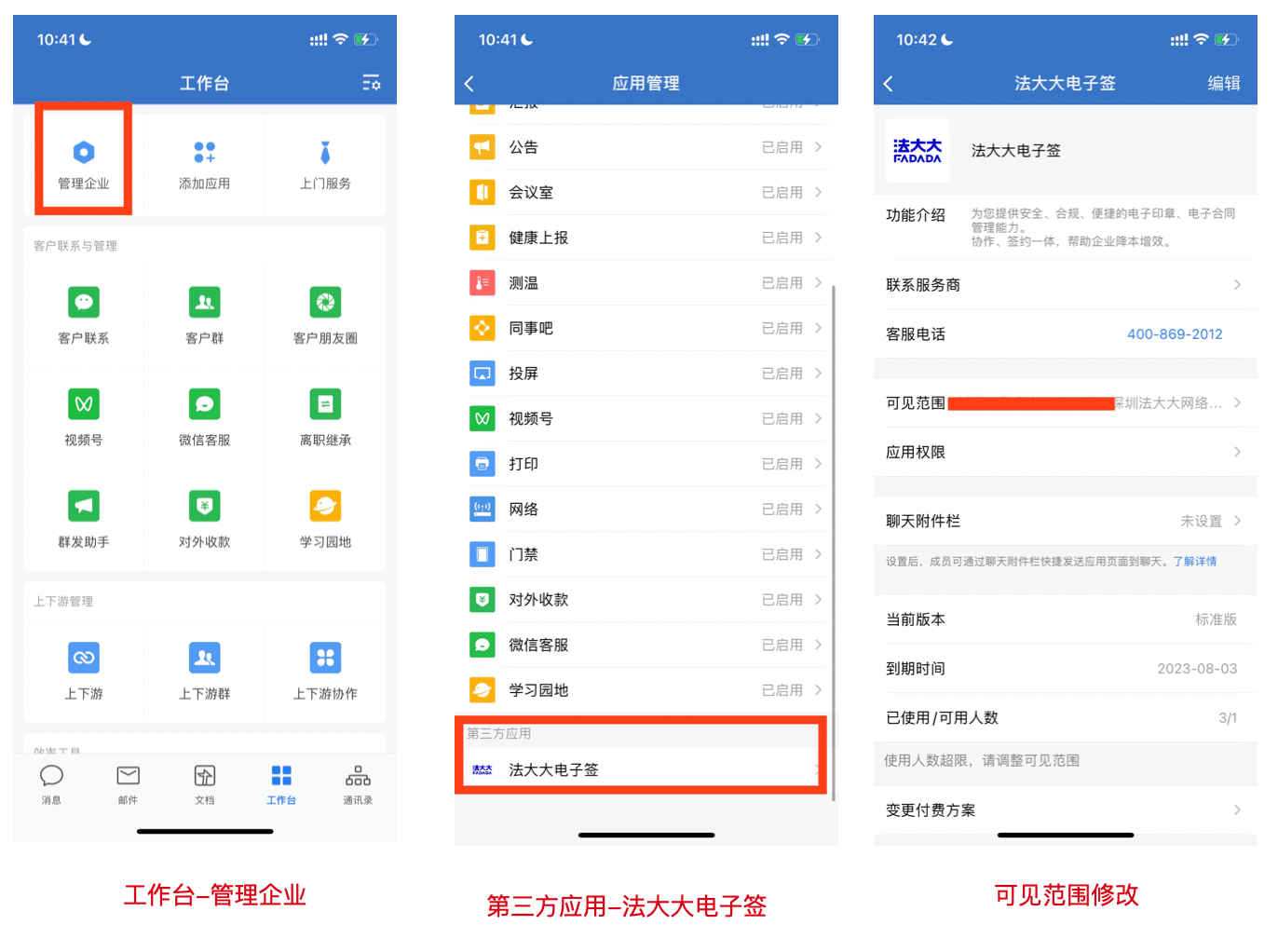The image size is (1278, 952).
Task: Select the 工作台 bottom tab
Action: [281, 785]
